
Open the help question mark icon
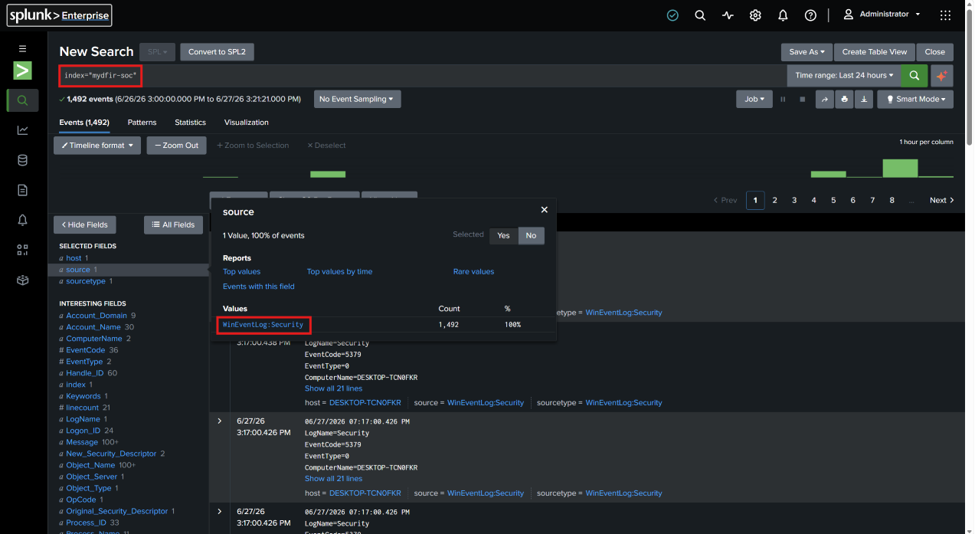(x=810, y=16)
